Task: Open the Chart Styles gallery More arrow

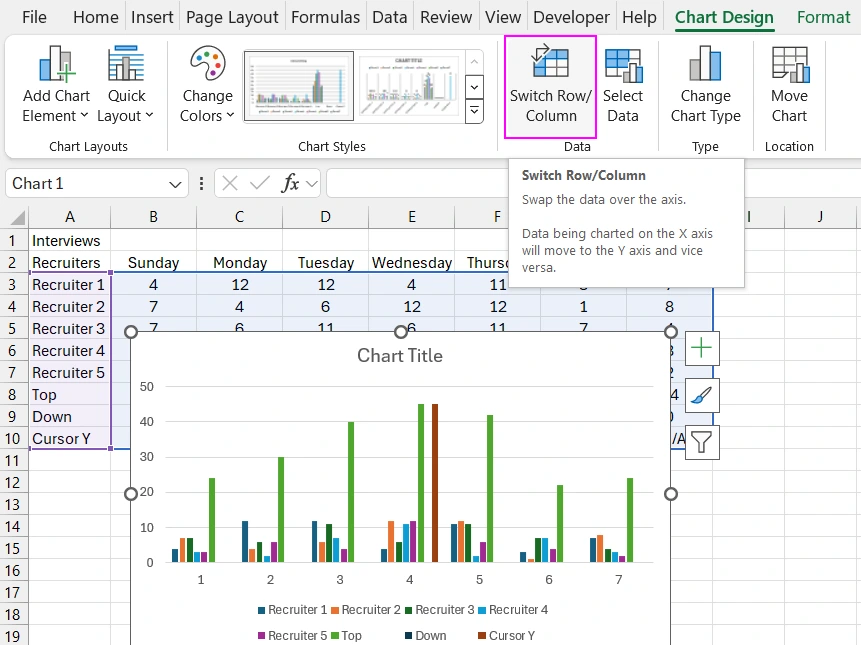Action: pos(474,111)
